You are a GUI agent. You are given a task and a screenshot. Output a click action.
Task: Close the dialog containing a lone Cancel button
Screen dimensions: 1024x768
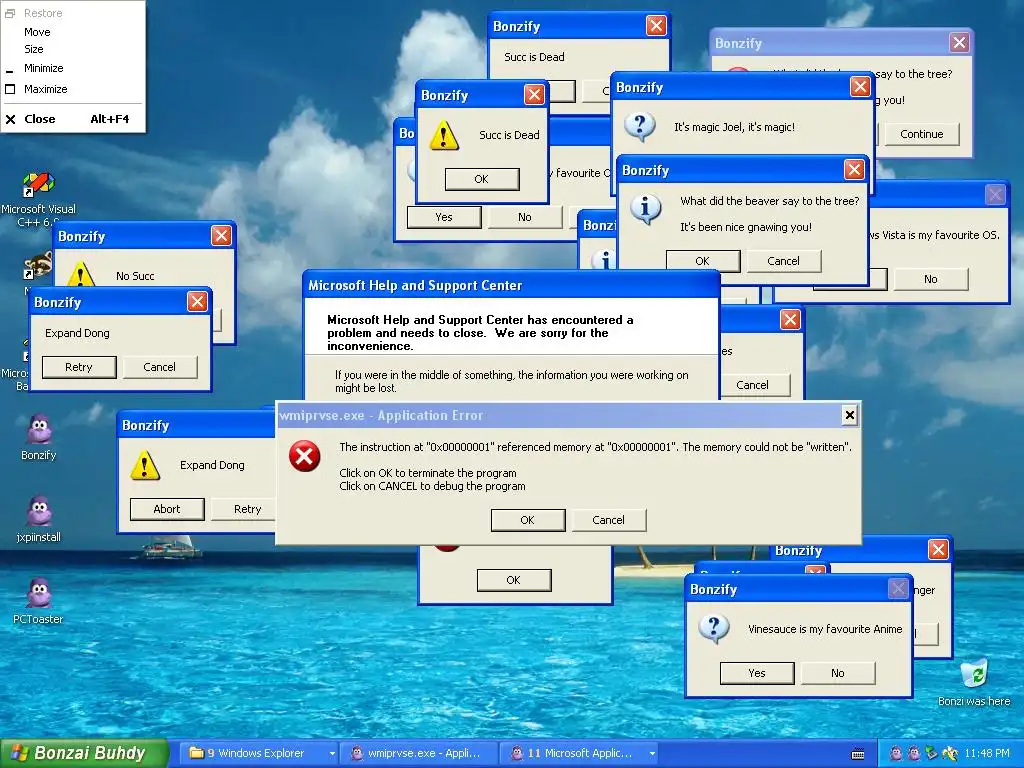click(790, 319)
